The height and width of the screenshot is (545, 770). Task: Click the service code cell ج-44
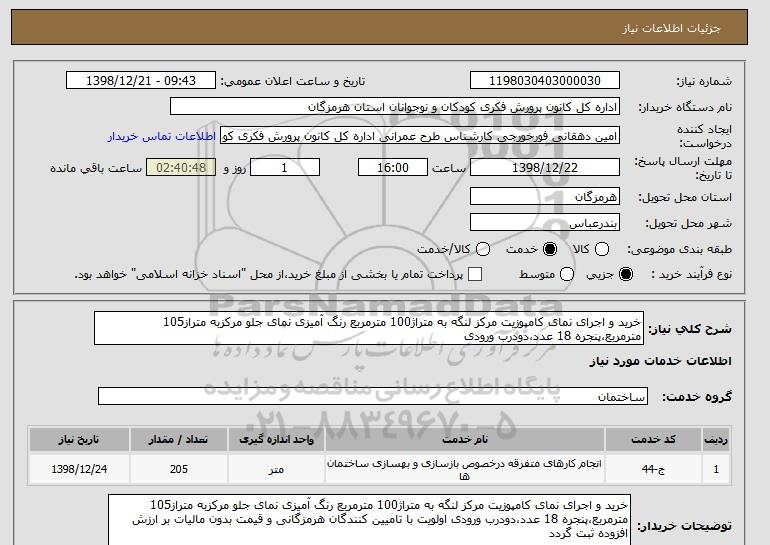[653, 469]
